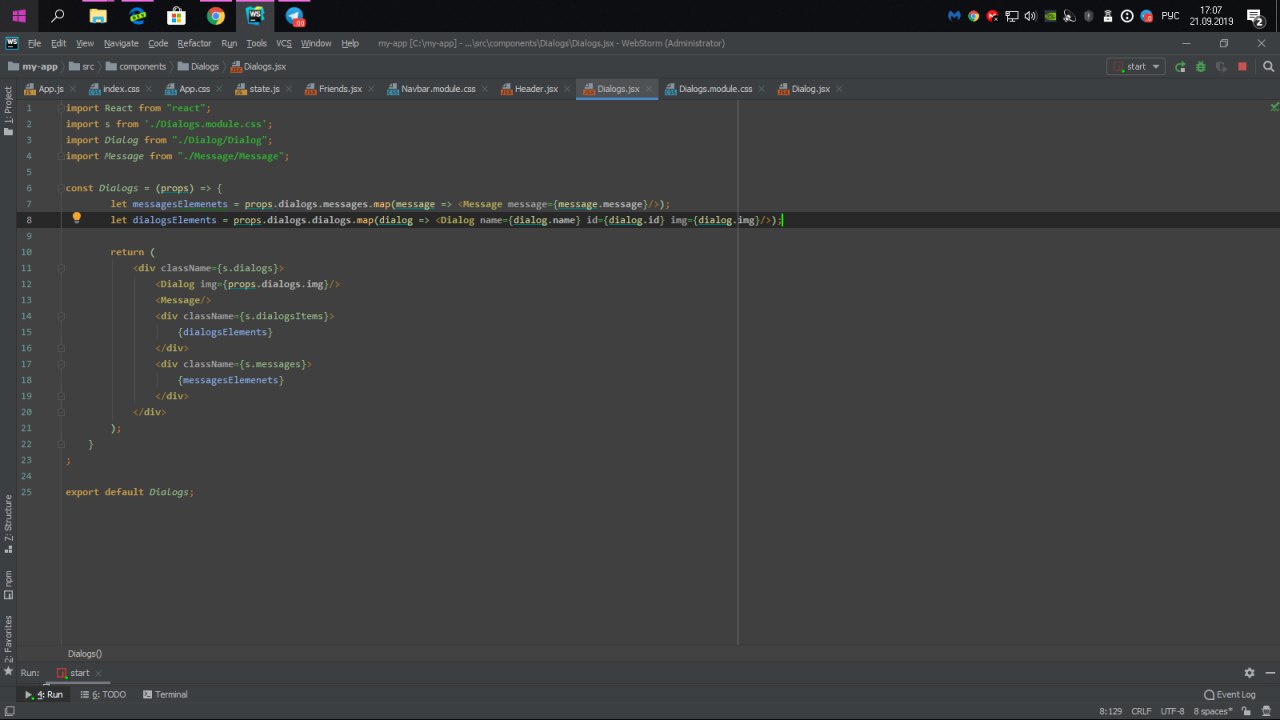1280x720 pixels.
Task: Open Run panel settings gear icon
Action: click(x=1249, y=673)
